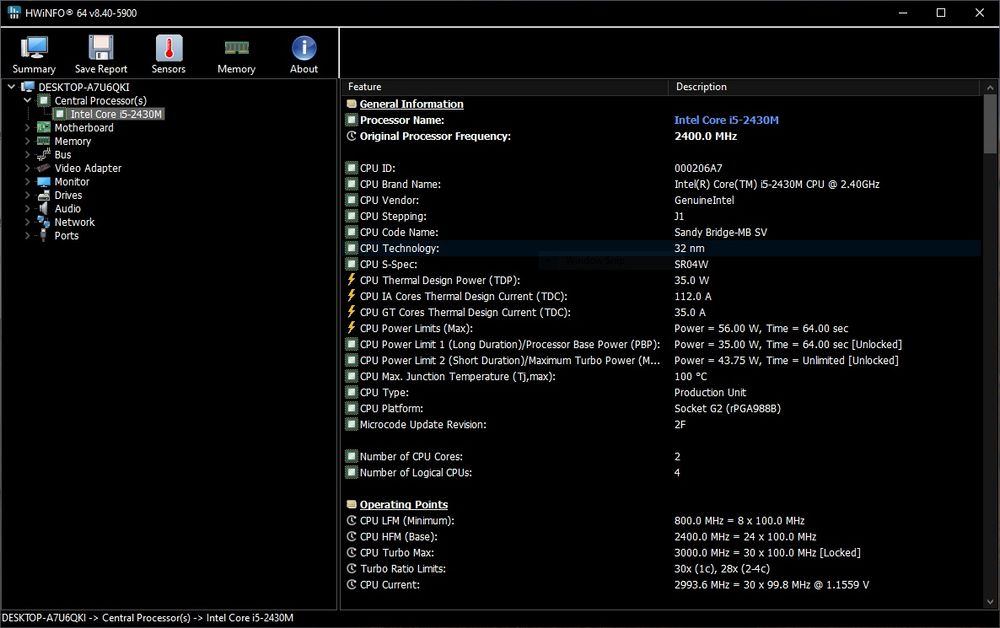The height and width of the screenshot is (628, 1000).
Task: Click the Audio speaker tree icon
Action: (43, 208)
